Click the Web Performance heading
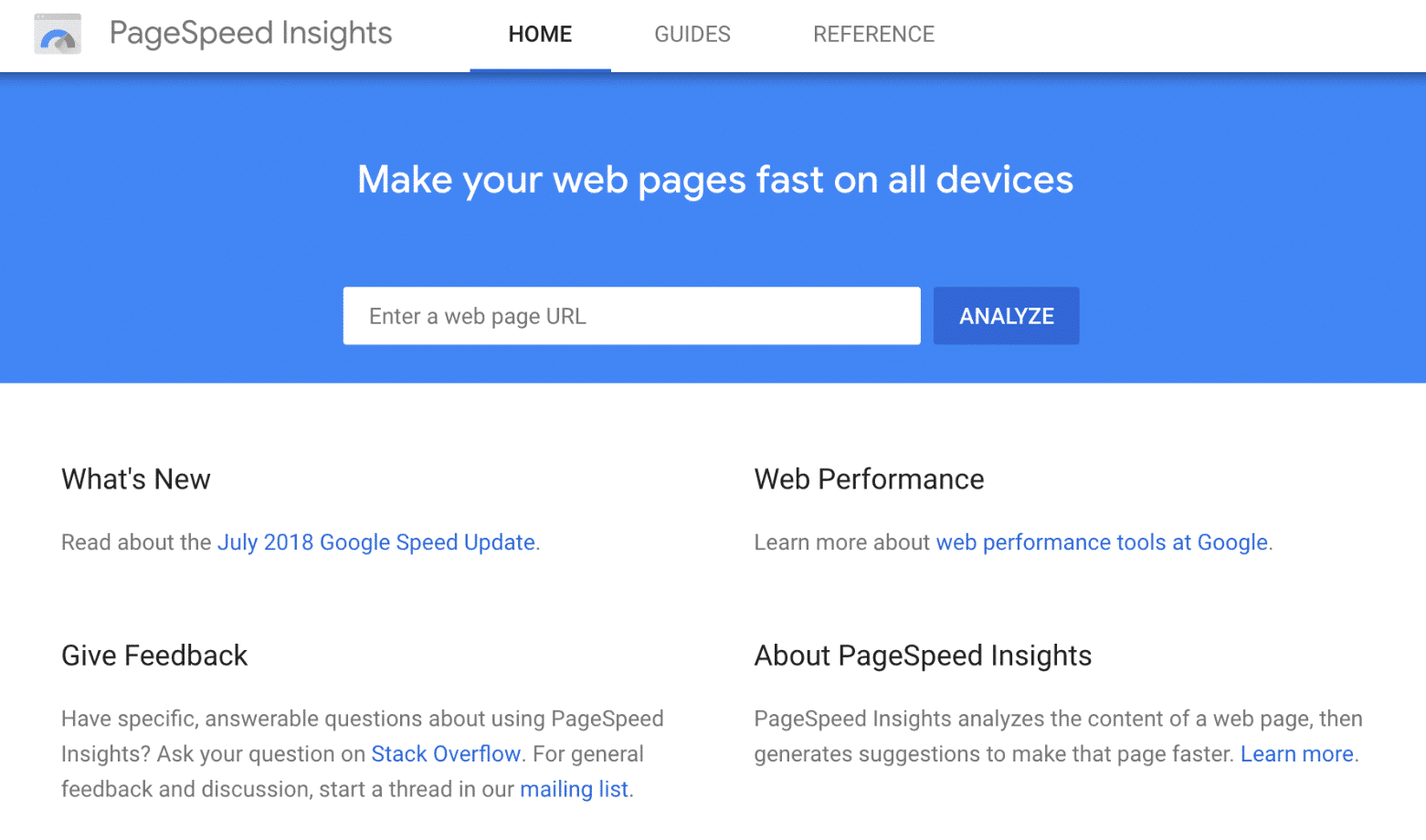Screen dimensions: 1426x840 [869, 479]
